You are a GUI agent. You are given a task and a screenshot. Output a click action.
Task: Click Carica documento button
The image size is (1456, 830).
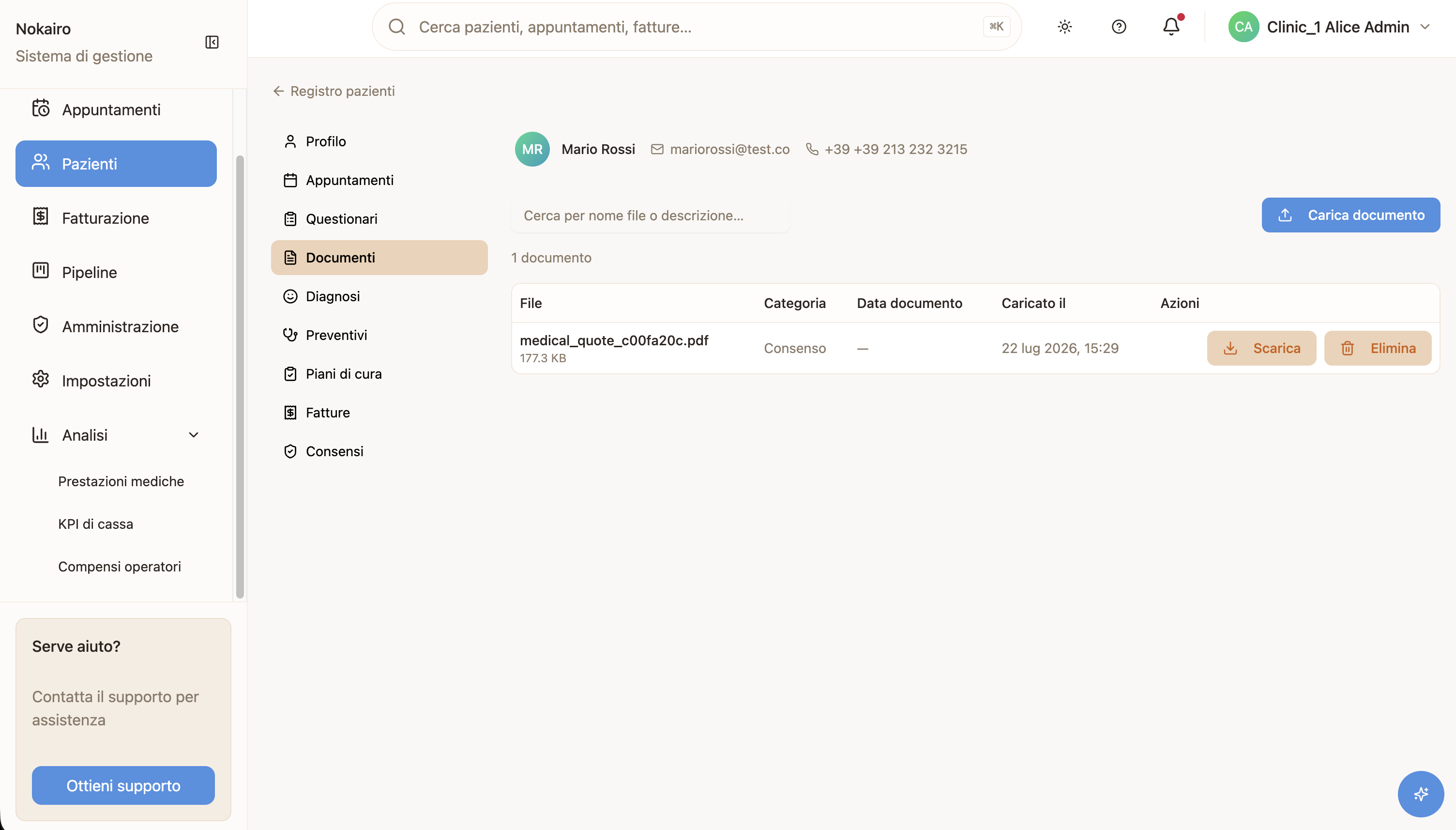(1350, 215)
